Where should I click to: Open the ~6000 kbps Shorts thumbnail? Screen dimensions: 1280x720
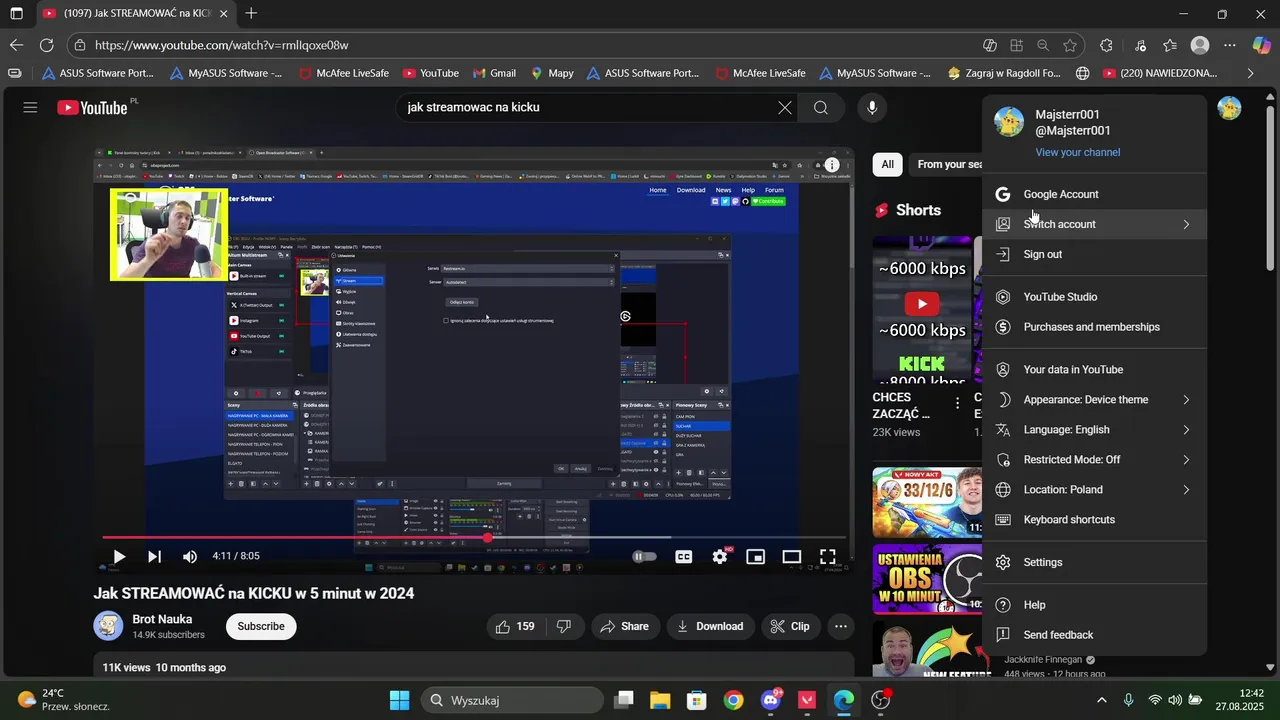(922, 310)
